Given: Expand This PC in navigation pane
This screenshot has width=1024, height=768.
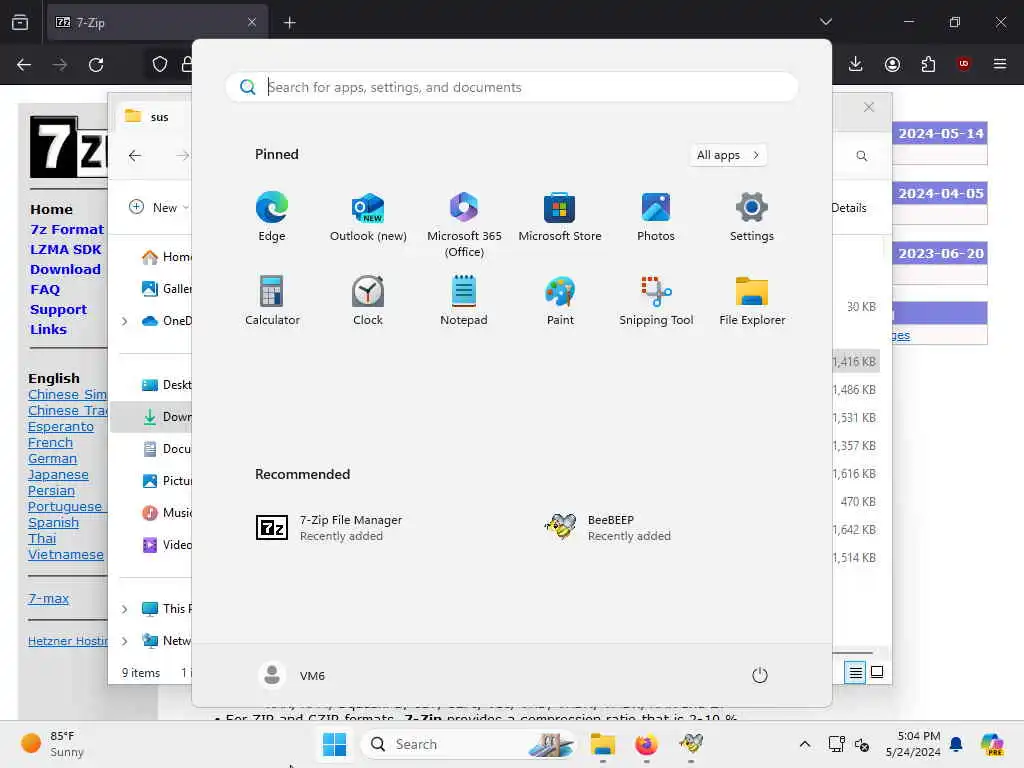Looking at the screenshot, I should pos(124,609).
